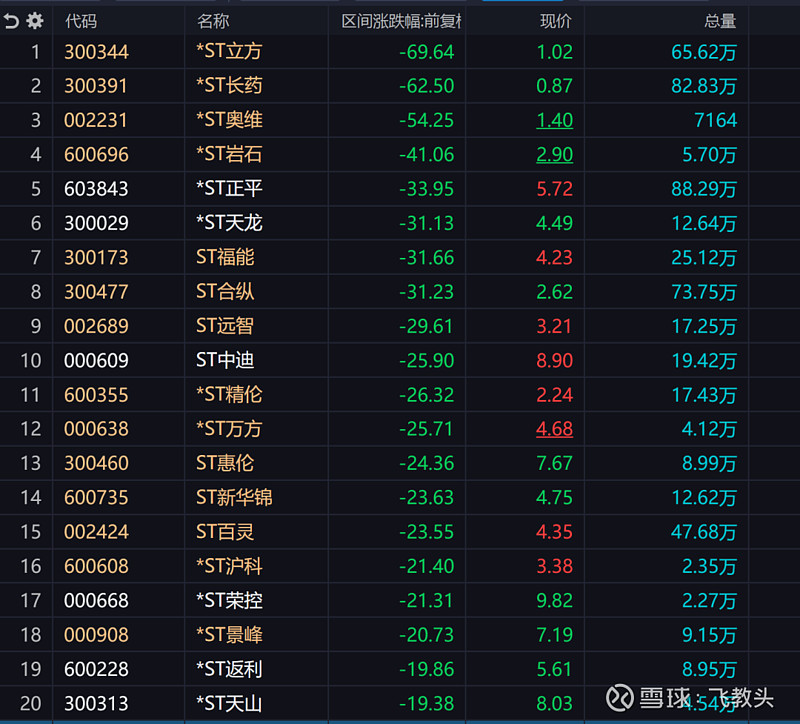This screenshot has height=724, width=800.
Task: Click stock code 002424
Action: click(x=96, y=532)
